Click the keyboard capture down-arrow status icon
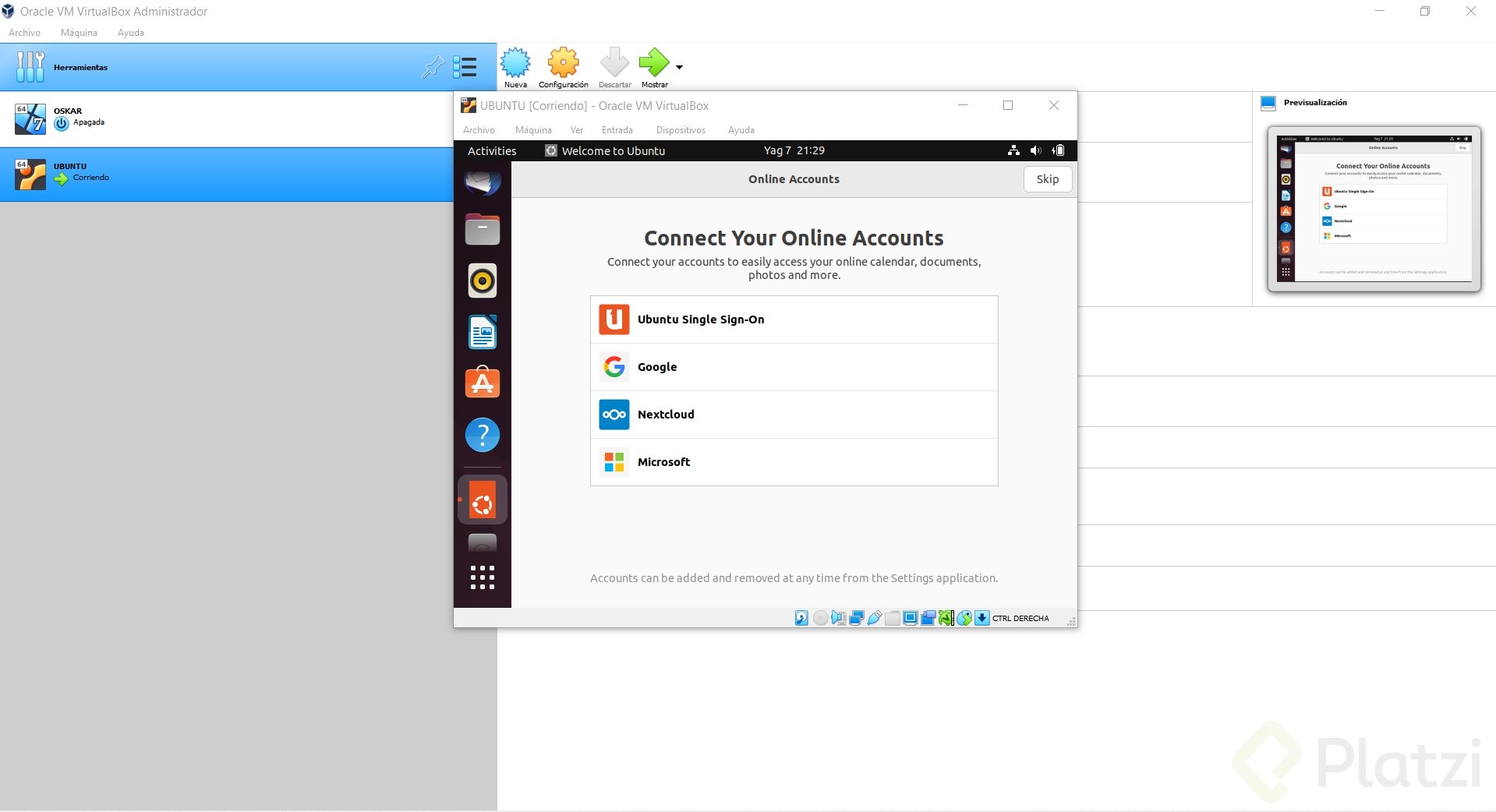The width and height of the screenshot is (1496, 812). (x=982, y=618)
